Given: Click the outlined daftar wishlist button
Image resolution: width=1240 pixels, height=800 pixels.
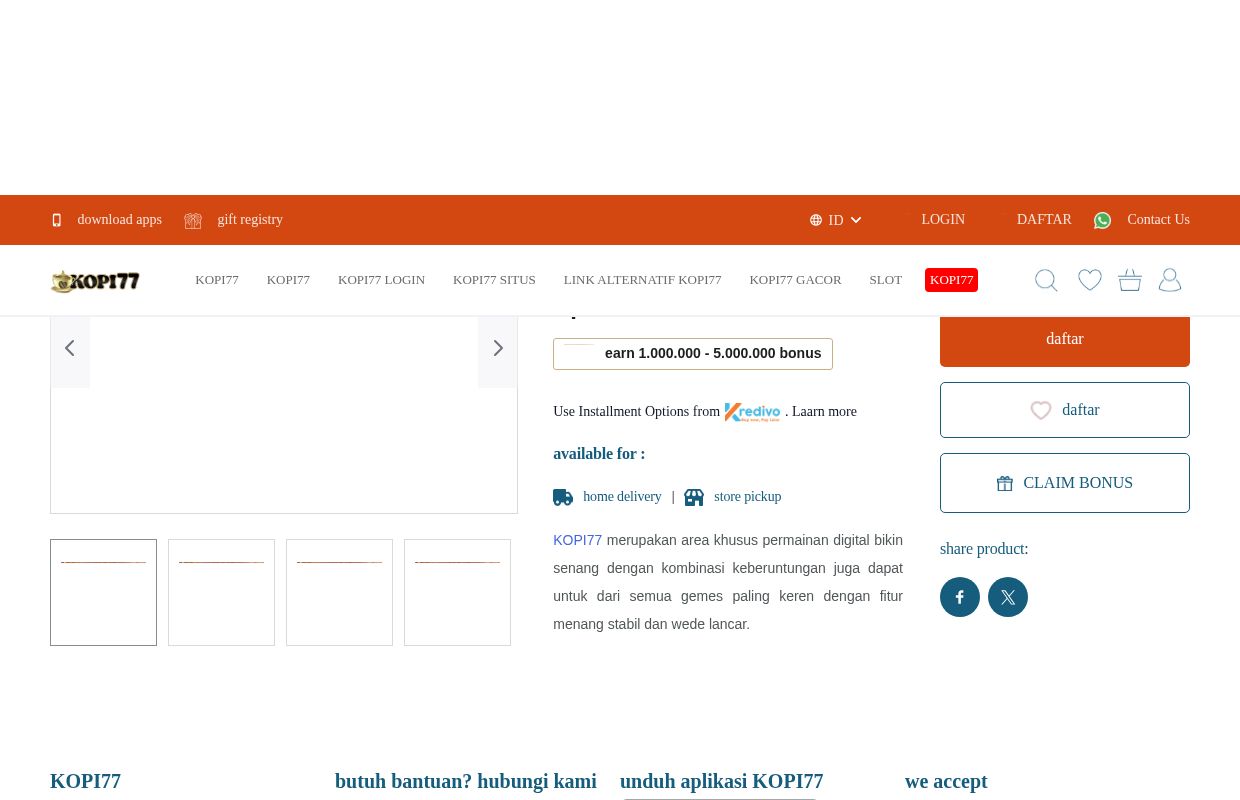Looking at the screenshot, I should click(x=1065, y=410).
